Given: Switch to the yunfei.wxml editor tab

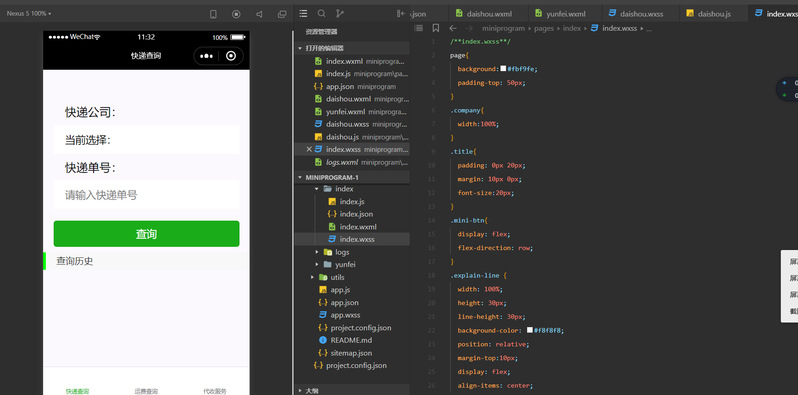Looking at the screenshot, I should (565, 14).
